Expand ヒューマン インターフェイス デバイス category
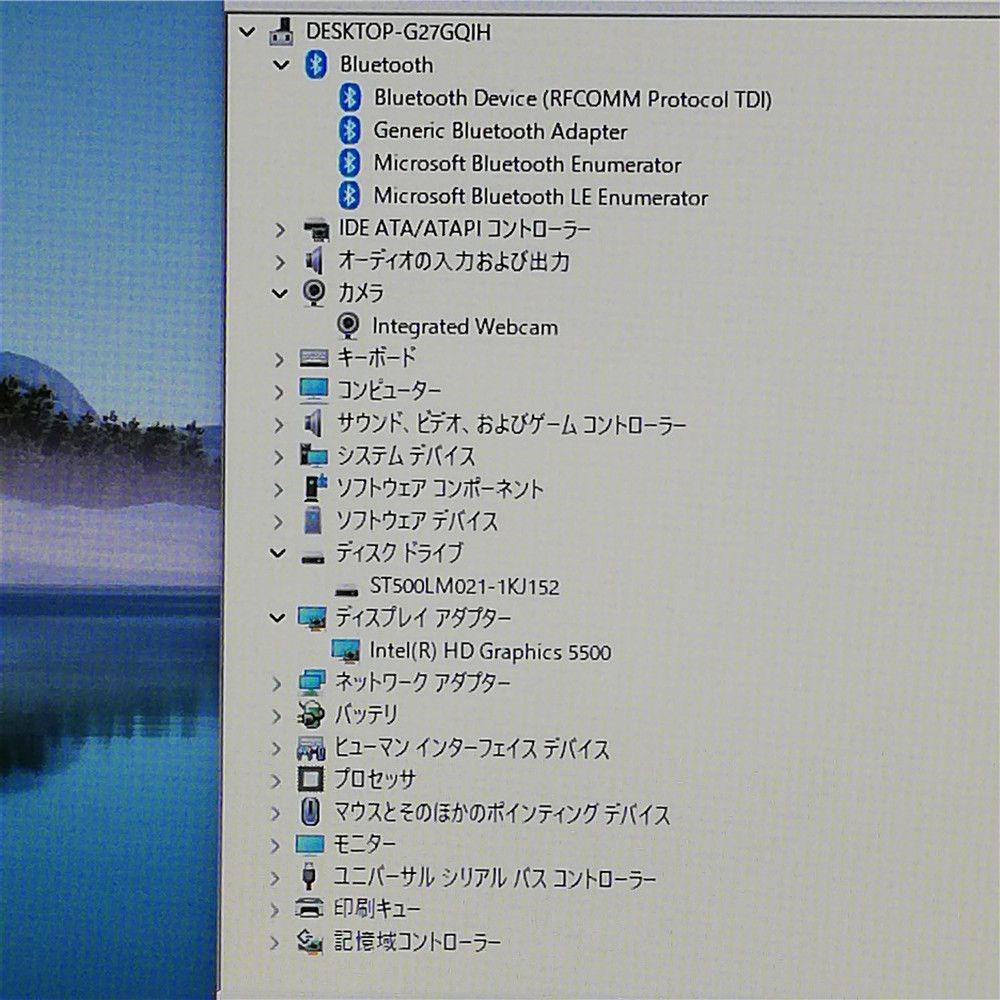This screenshot has width=1000, height=1000. [x=276, y=749]
